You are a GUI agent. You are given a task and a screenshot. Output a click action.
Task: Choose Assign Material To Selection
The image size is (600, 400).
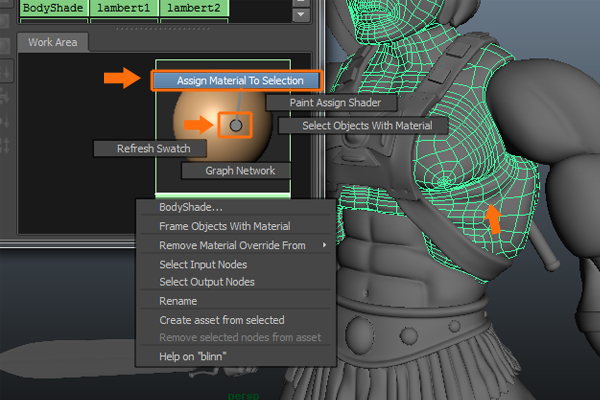(x=236, y=80)
